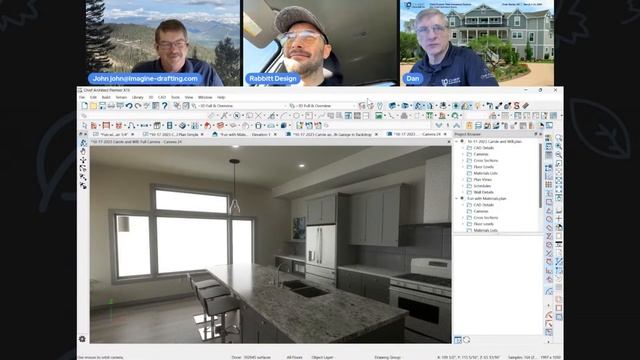The width and height of the screenshot is (640, 360).
Task: Switch to the Plan Simple tab
Action: point(173,134)
